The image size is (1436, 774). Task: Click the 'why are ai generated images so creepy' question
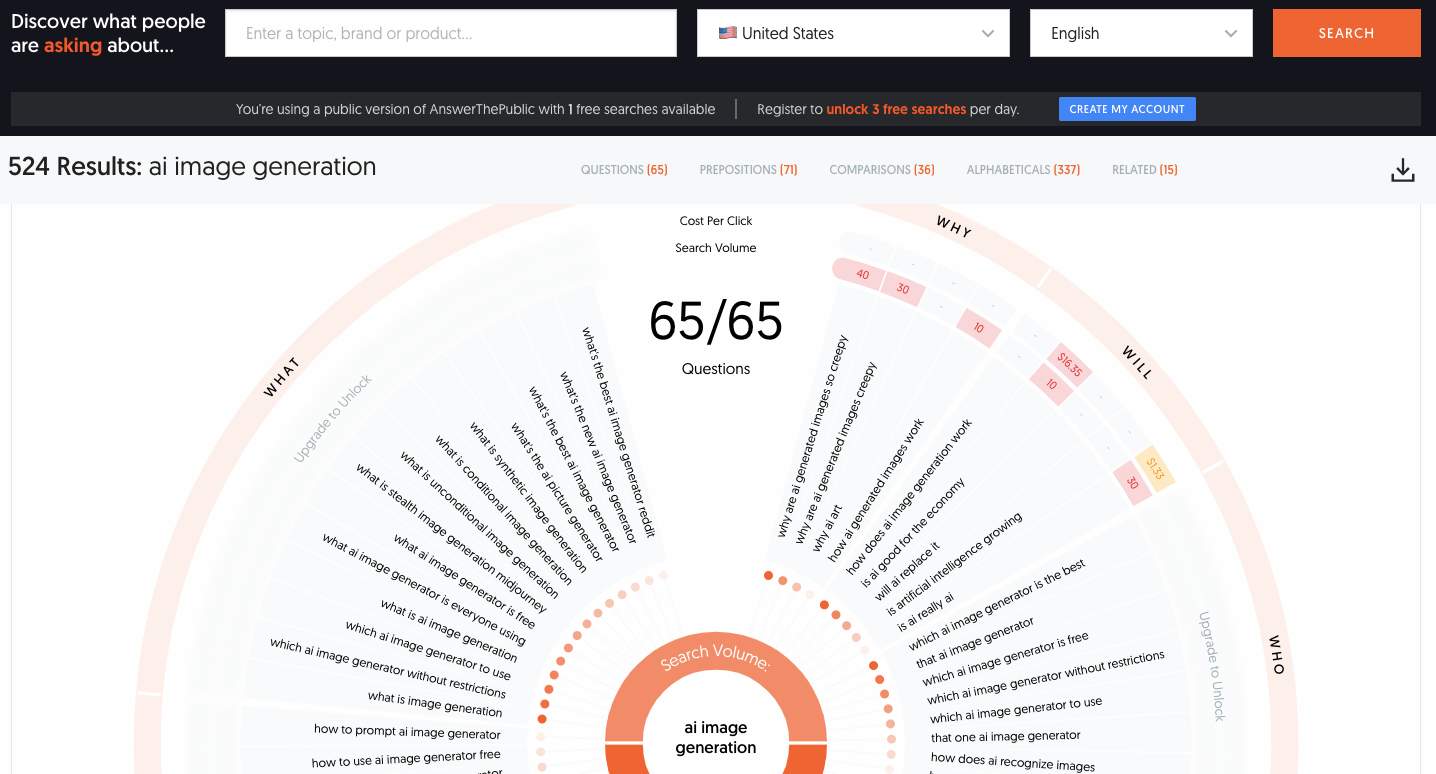click(x=812, y=436)
